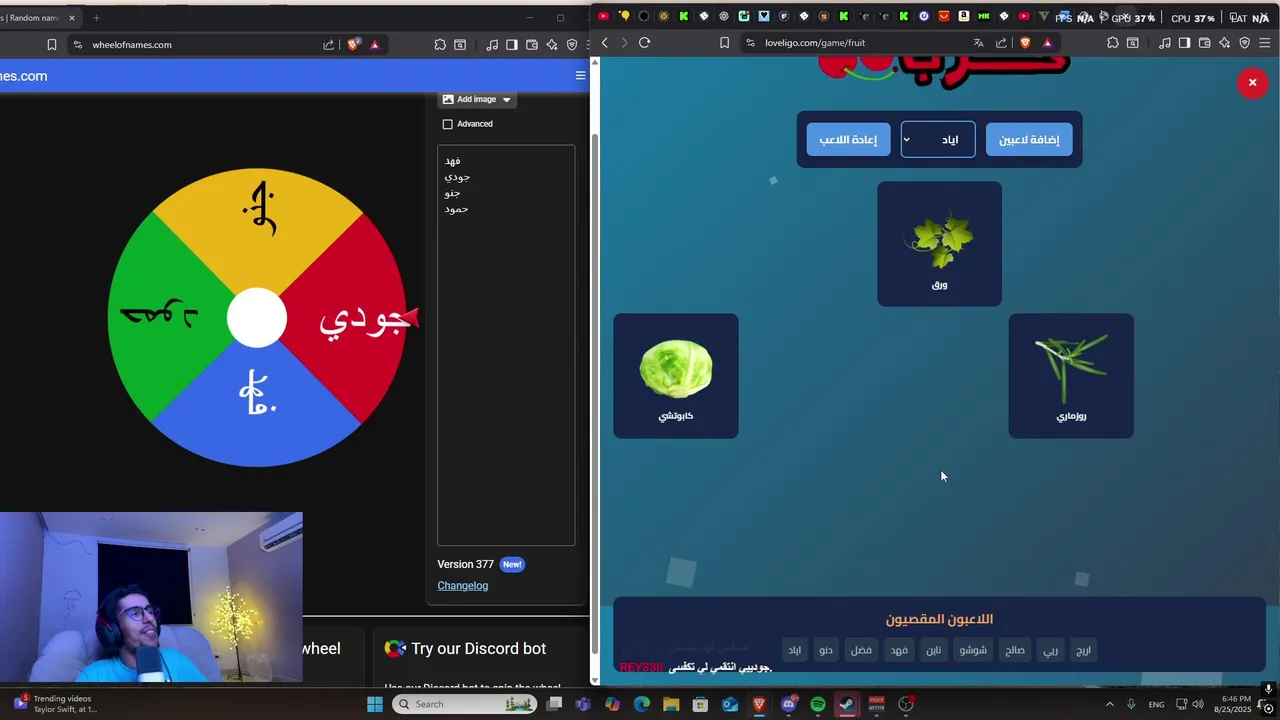Open Brave Wallet in left browser
The width and height of the screenshot is (1280, 720).
pos(532,44)
